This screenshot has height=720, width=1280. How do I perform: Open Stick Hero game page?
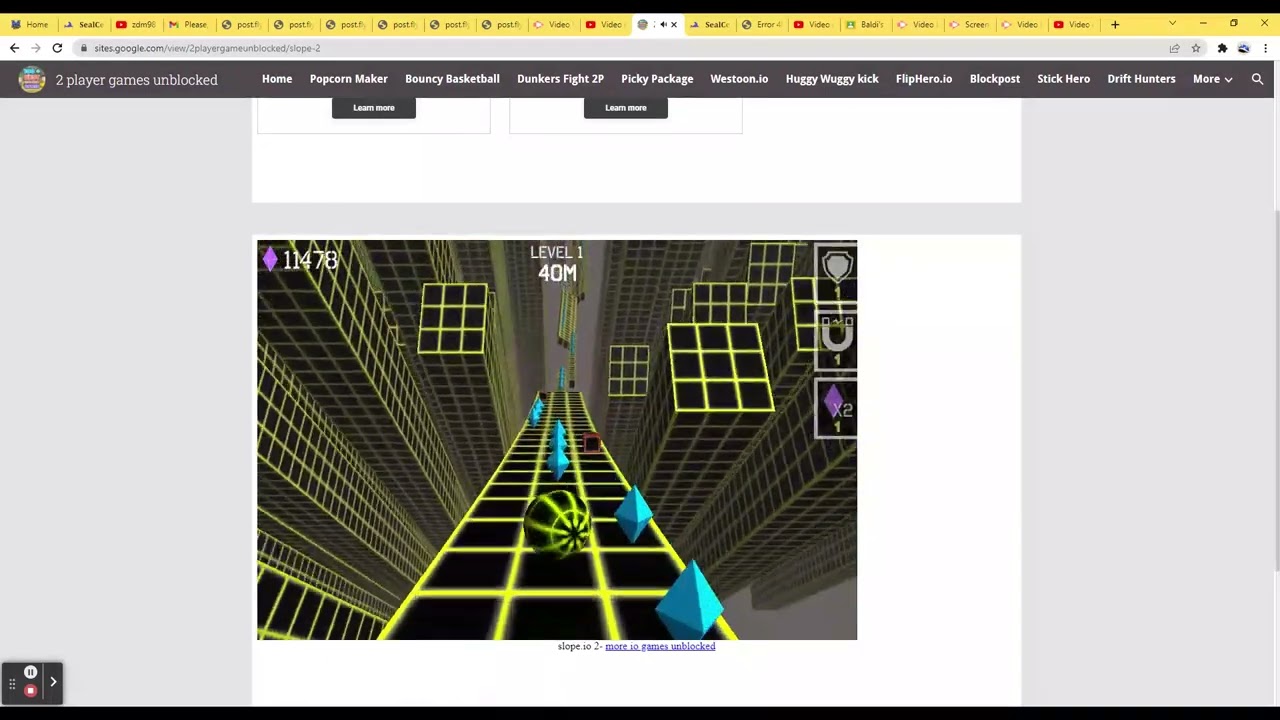(x=1063, y=79)
